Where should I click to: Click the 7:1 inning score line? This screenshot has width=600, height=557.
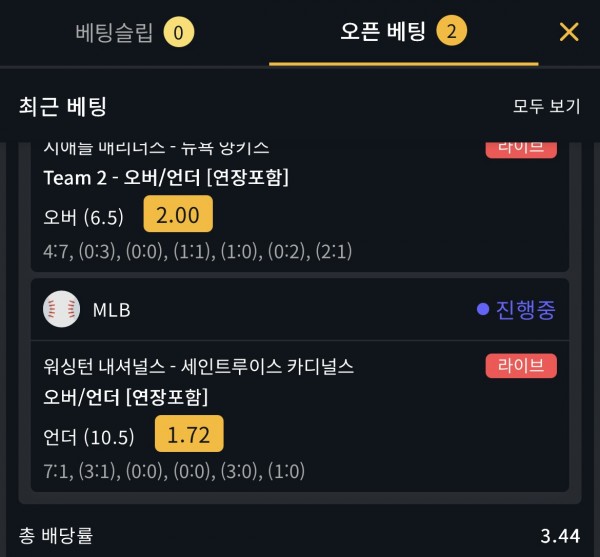(174, 471)
